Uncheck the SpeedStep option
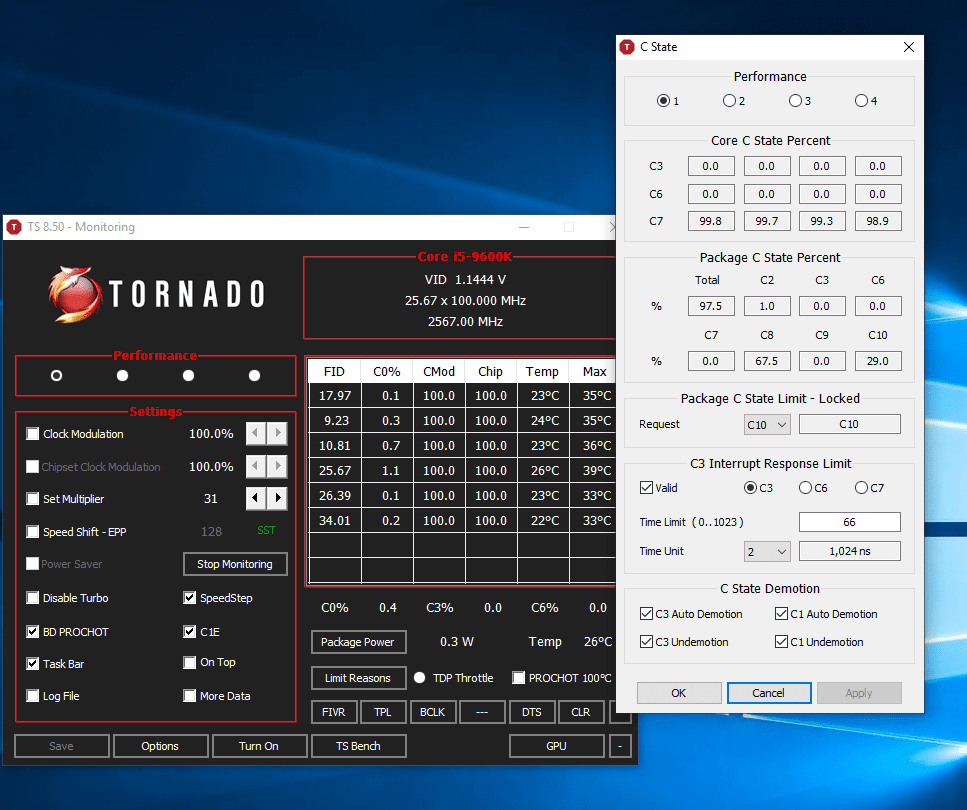This screenshot has height=810, width=967. [190, 597]
